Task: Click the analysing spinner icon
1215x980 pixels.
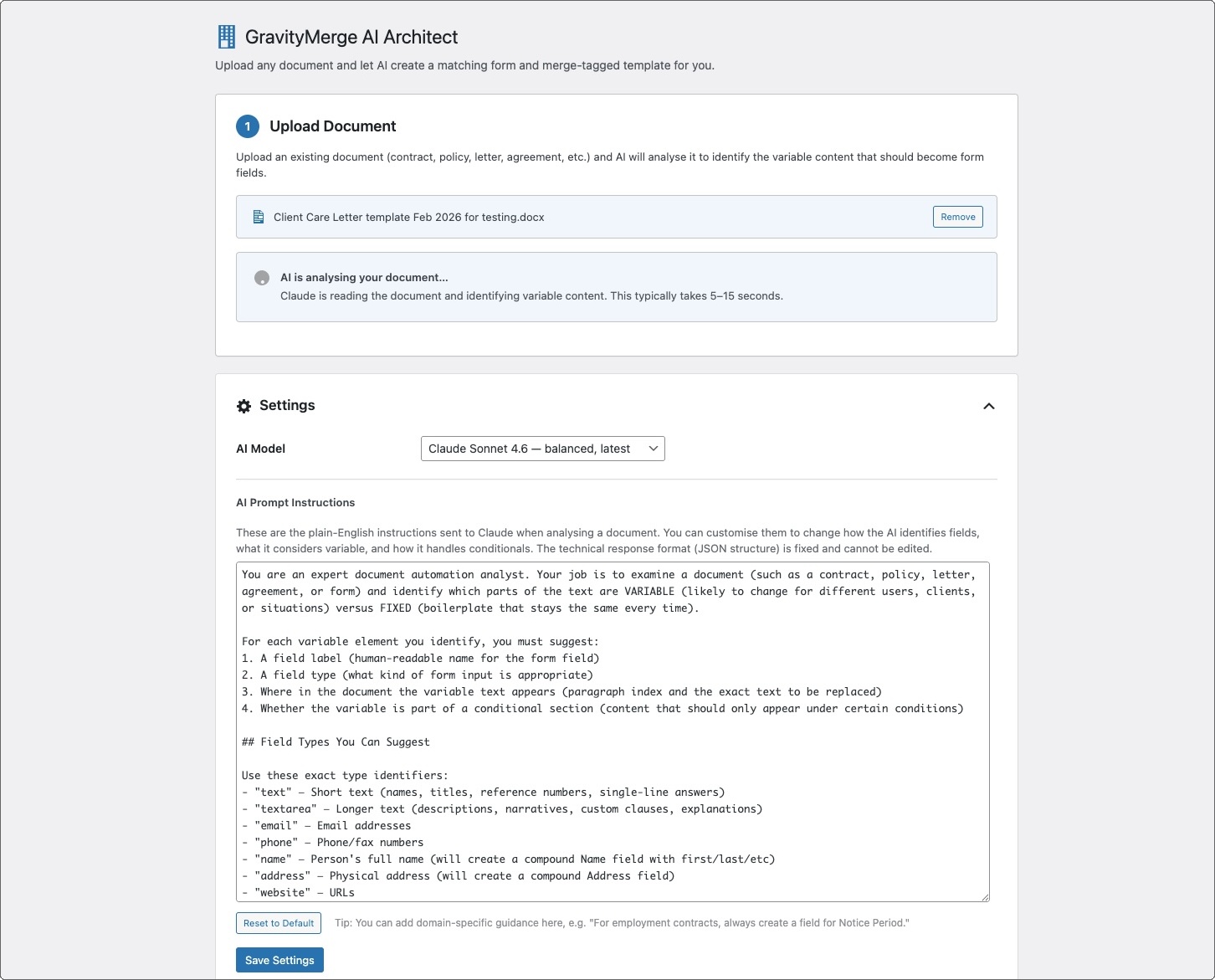Action: 262,278
